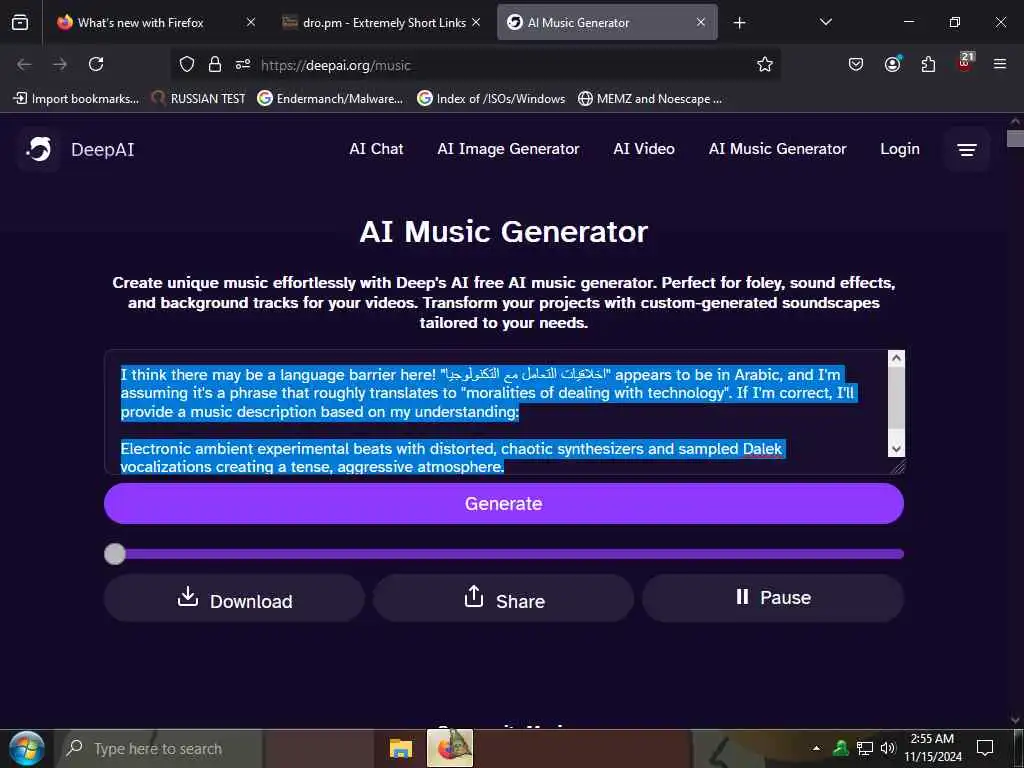Open Firefox account icon
This screenshot has height=768, width=1024.
click(x=892, y=64)
